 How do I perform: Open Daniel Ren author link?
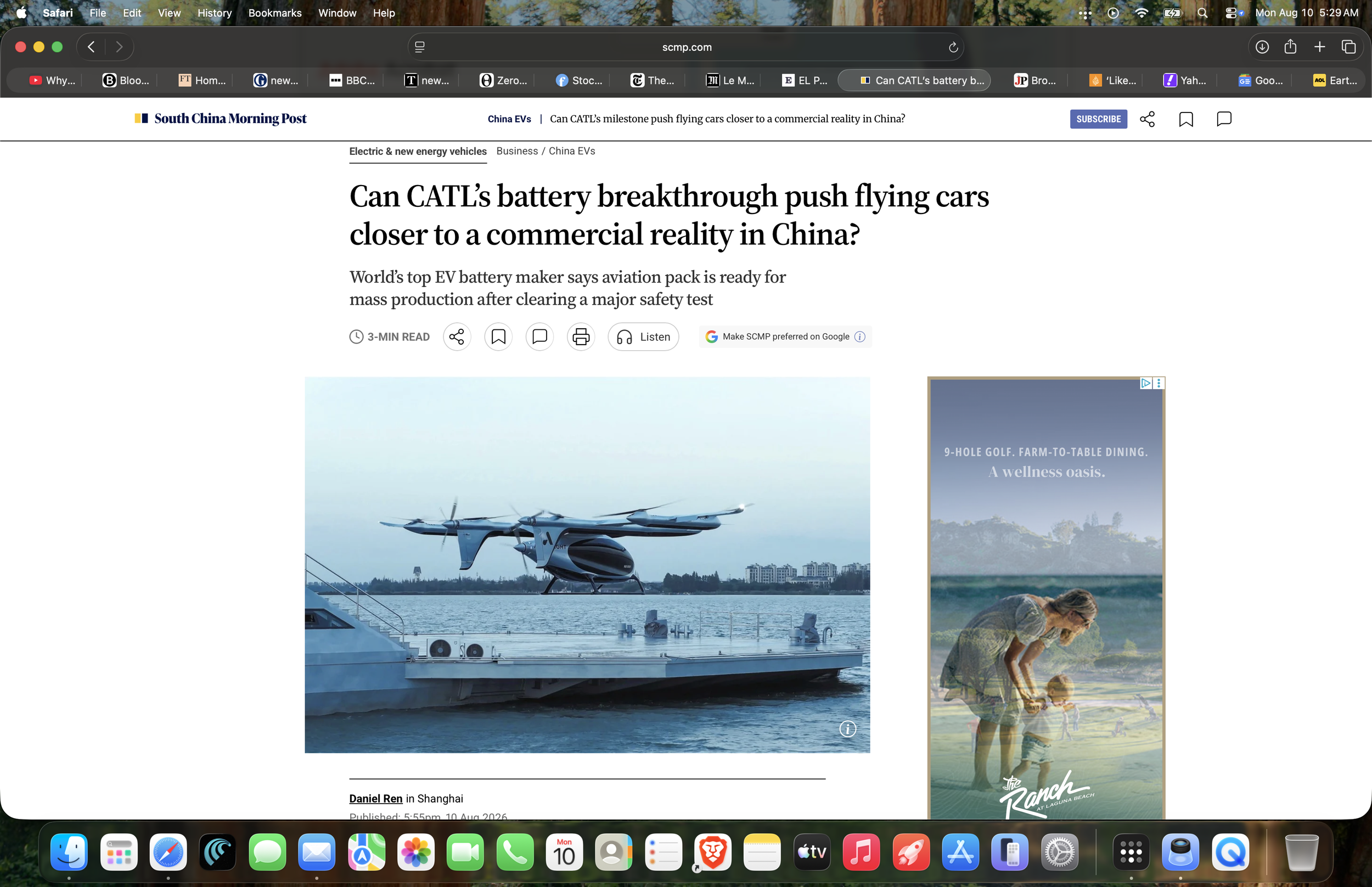[x=375, y=799]
